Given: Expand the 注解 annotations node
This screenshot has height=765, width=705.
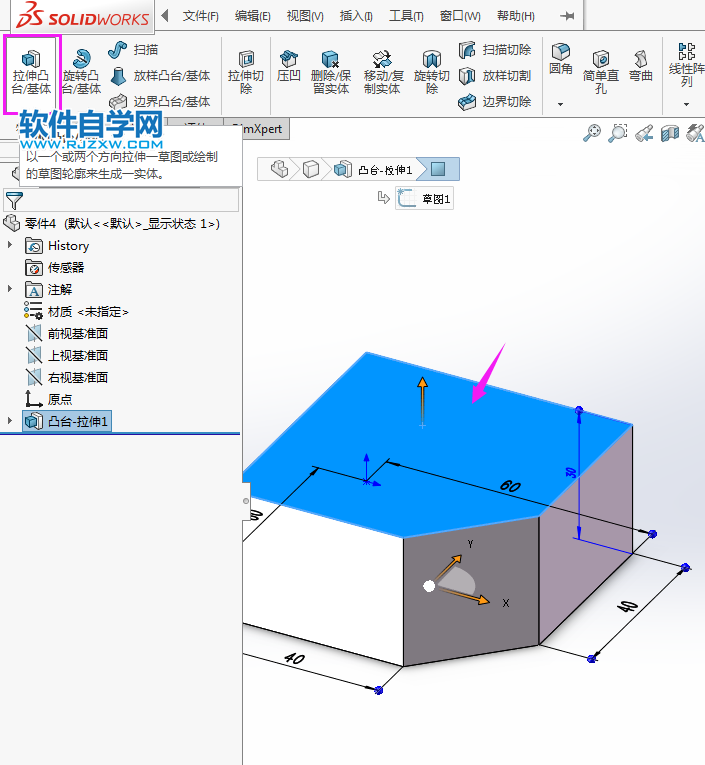Looking at the screenshot, I should (x=10, y=289).
